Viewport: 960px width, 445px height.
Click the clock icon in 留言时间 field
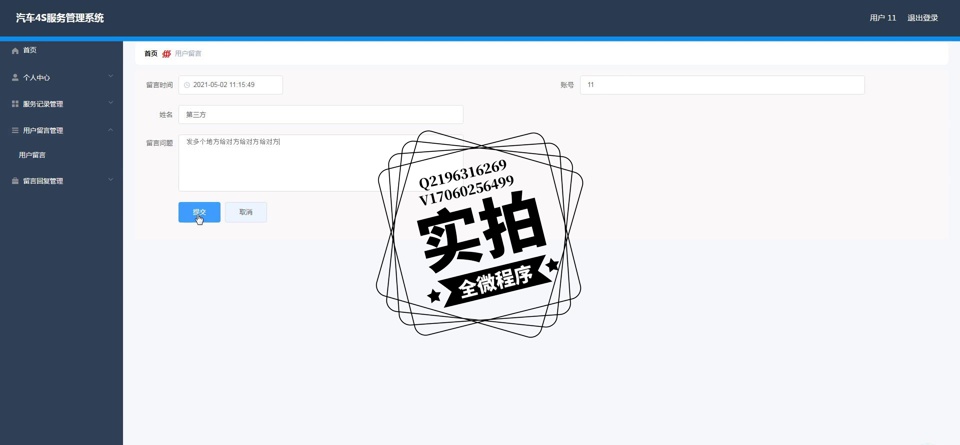click(x=187, y=85)
